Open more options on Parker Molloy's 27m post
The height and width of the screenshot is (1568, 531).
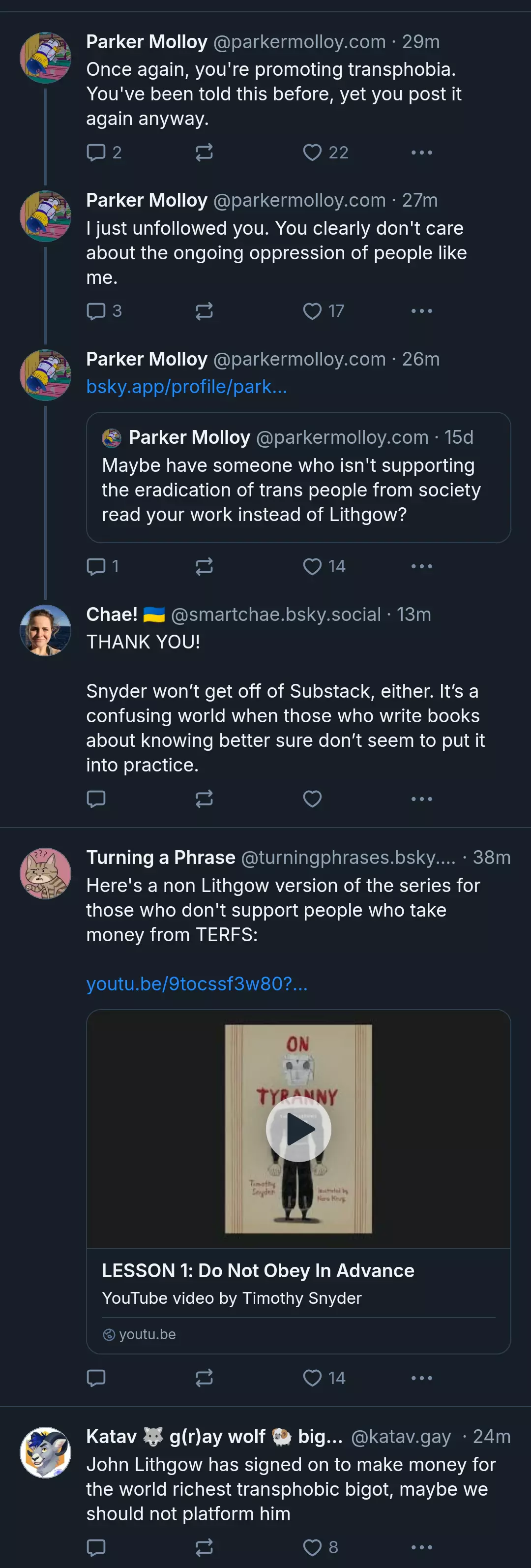[421, 311]
